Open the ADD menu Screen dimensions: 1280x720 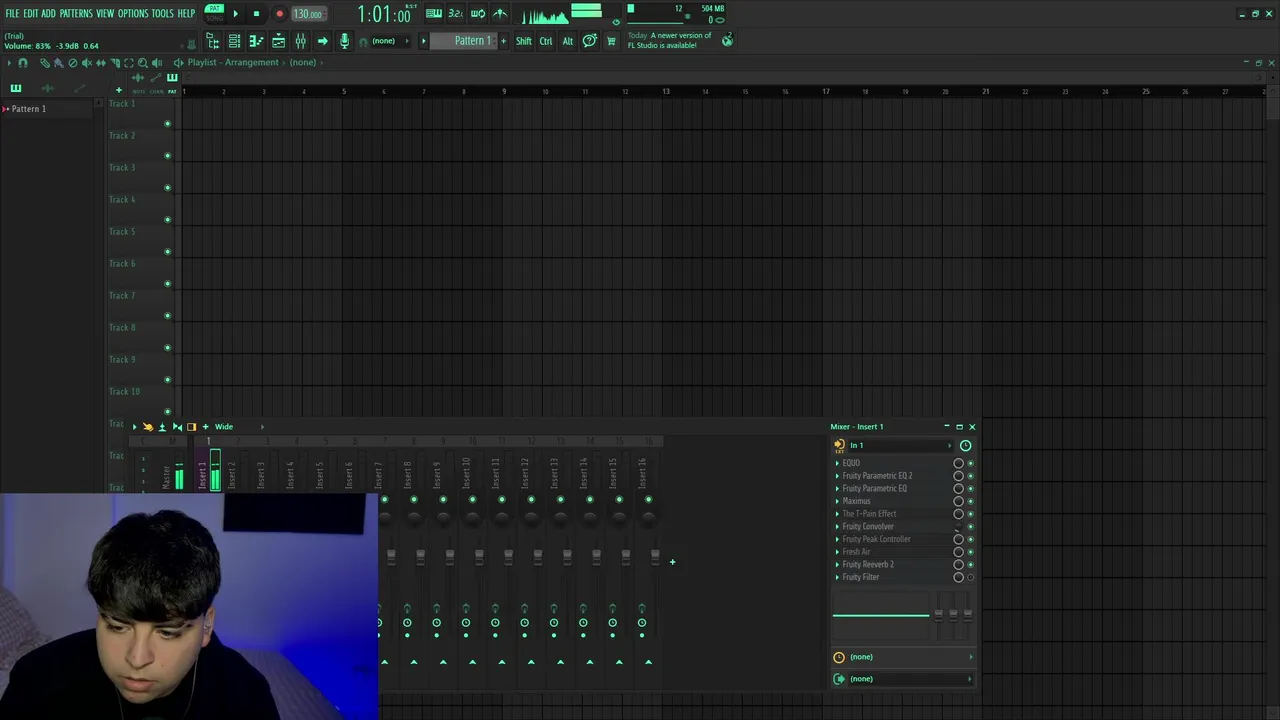click(x=48, y=13)
